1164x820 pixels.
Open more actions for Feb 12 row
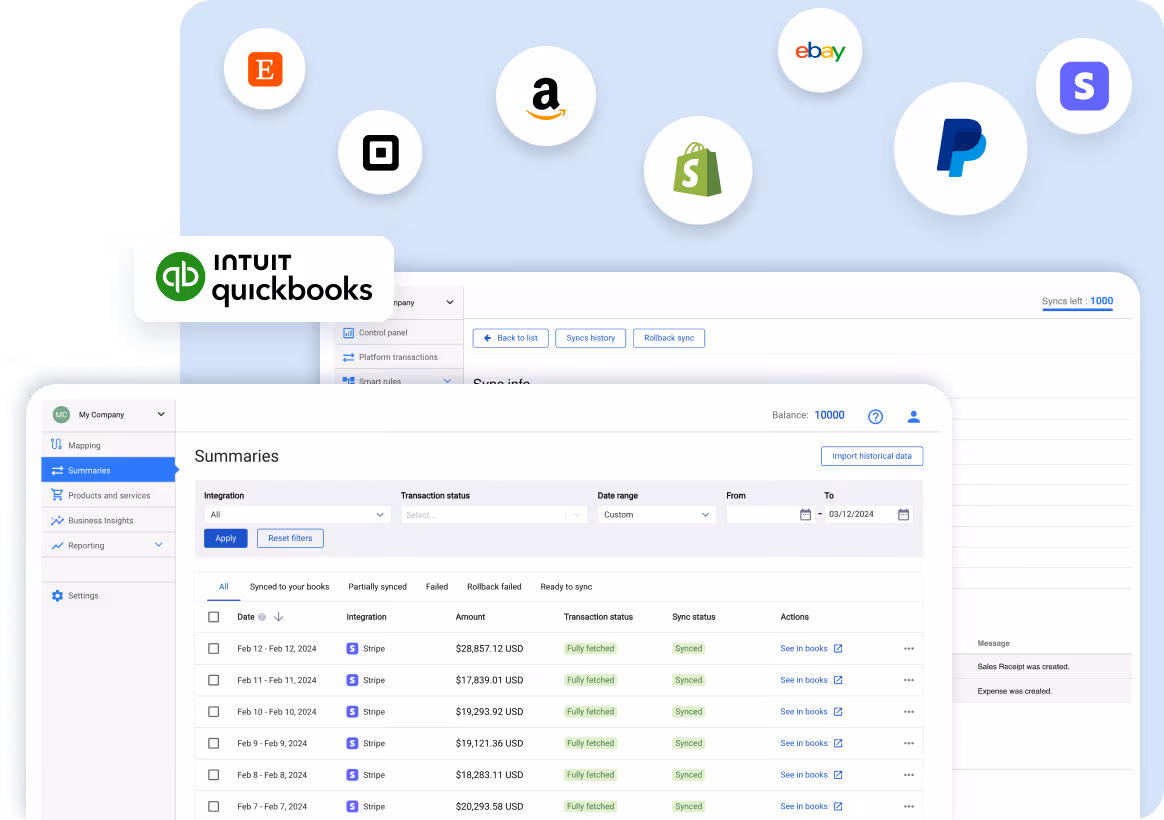[909, 649]
